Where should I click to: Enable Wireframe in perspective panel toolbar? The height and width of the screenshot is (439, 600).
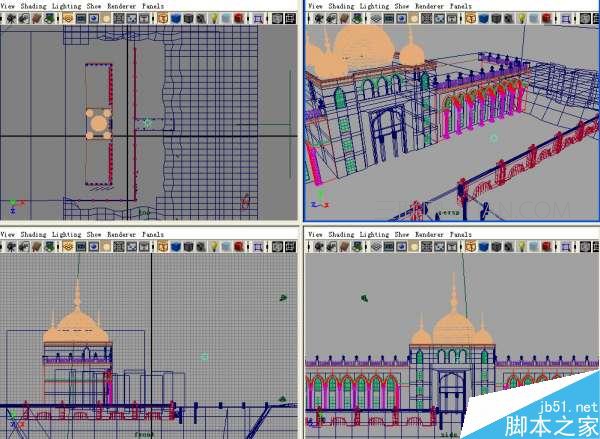pos(471,18)
